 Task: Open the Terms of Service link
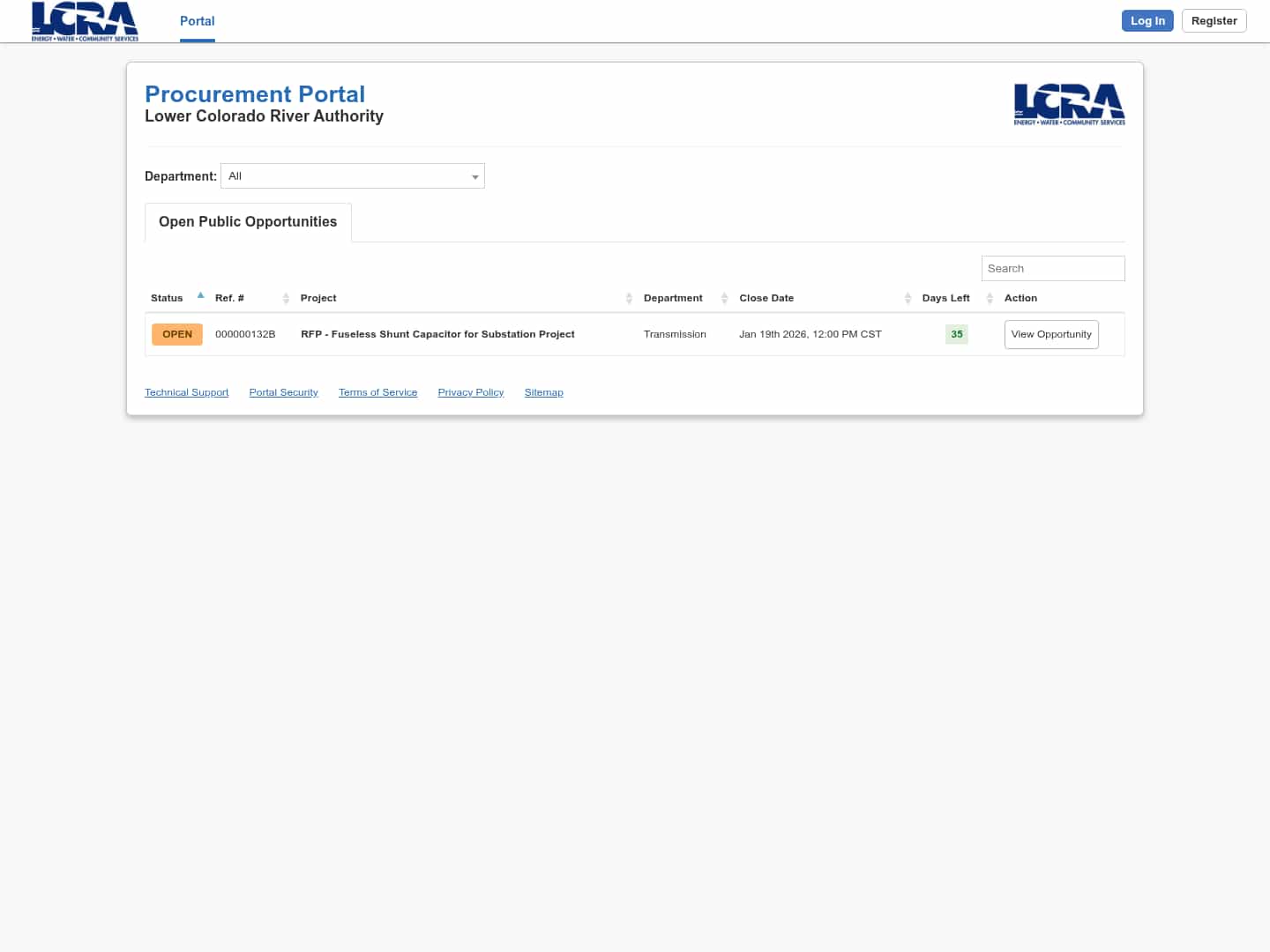(x=377, y=391)
